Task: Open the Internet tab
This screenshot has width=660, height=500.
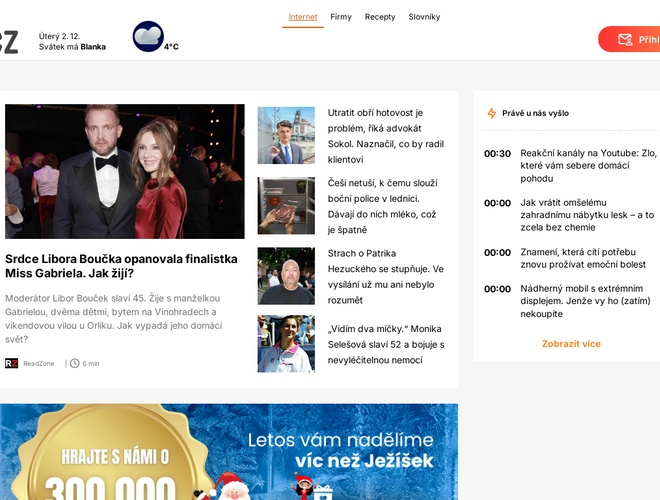Action: (x=302, y=17)
